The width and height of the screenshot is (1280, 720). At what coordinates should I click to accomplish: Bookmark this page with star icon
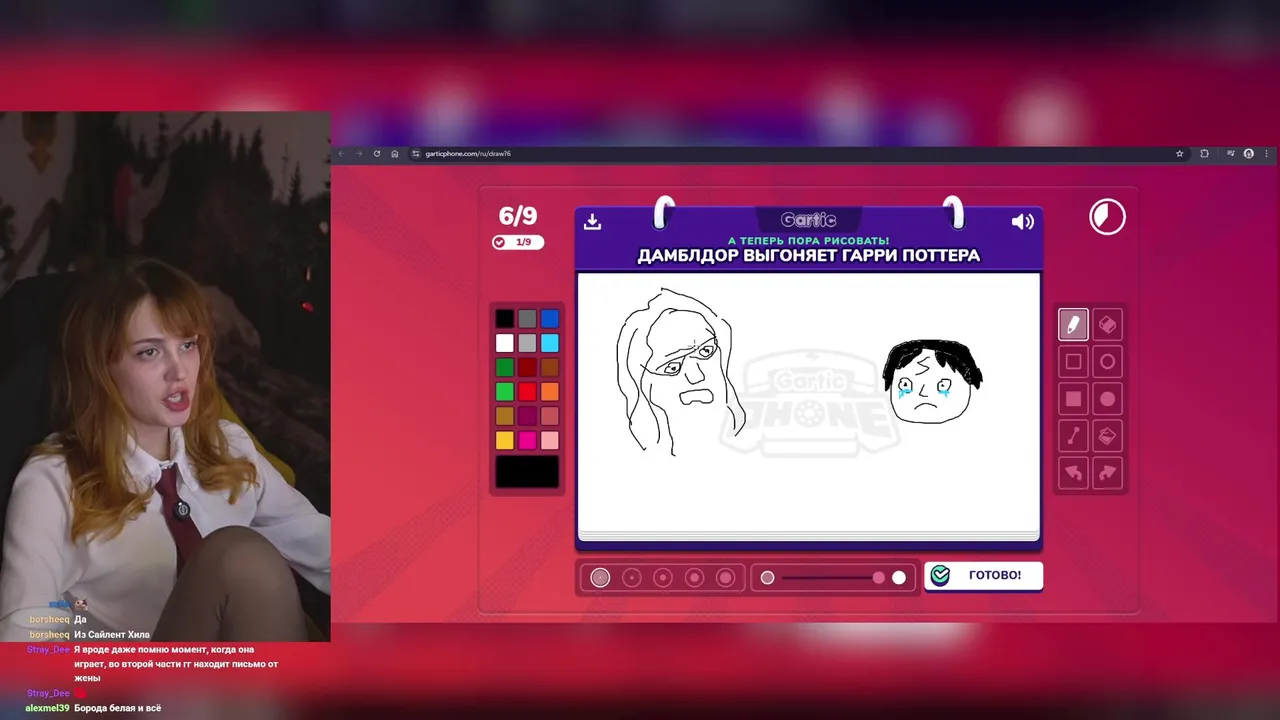(x=1180, y=154)
